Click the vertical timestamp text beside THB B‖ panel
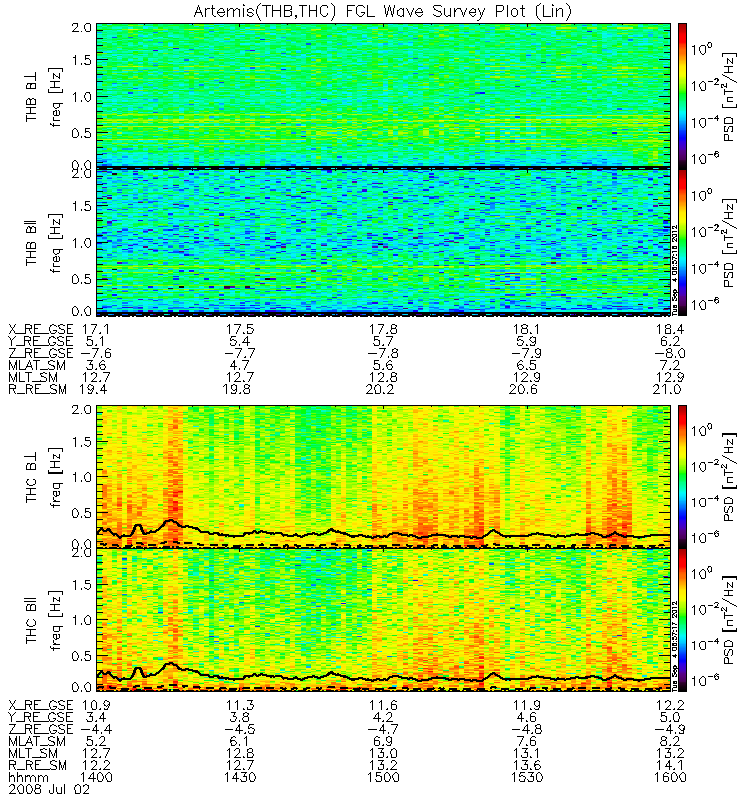750x800 pixels. tap(674, 269)
